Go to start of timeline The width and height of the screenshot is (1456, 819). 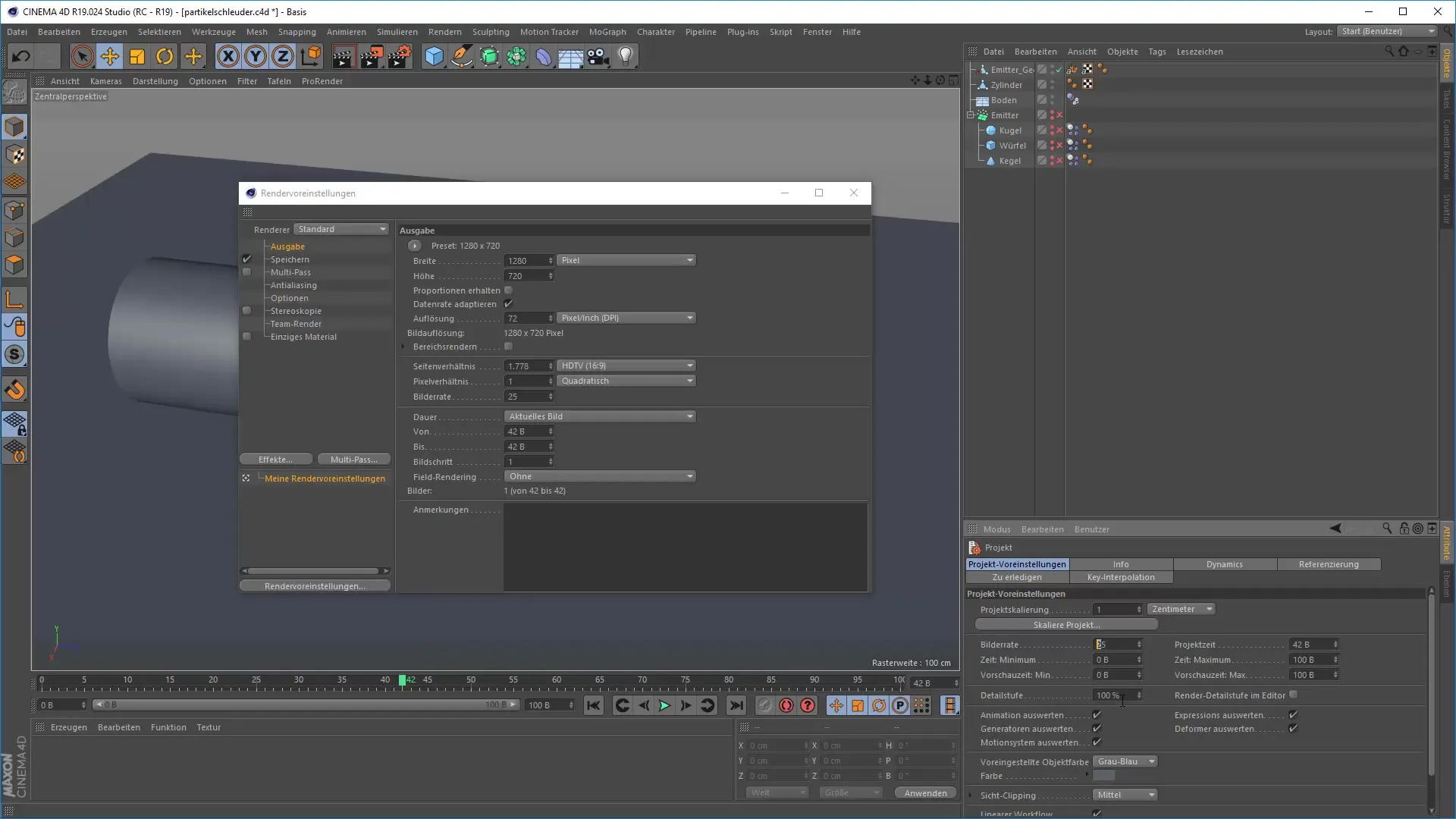[594, 706]
